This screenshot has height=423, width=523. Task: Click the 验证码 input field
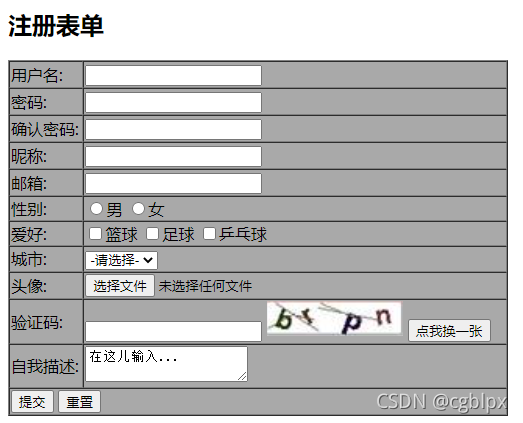[x=173, y=331]
